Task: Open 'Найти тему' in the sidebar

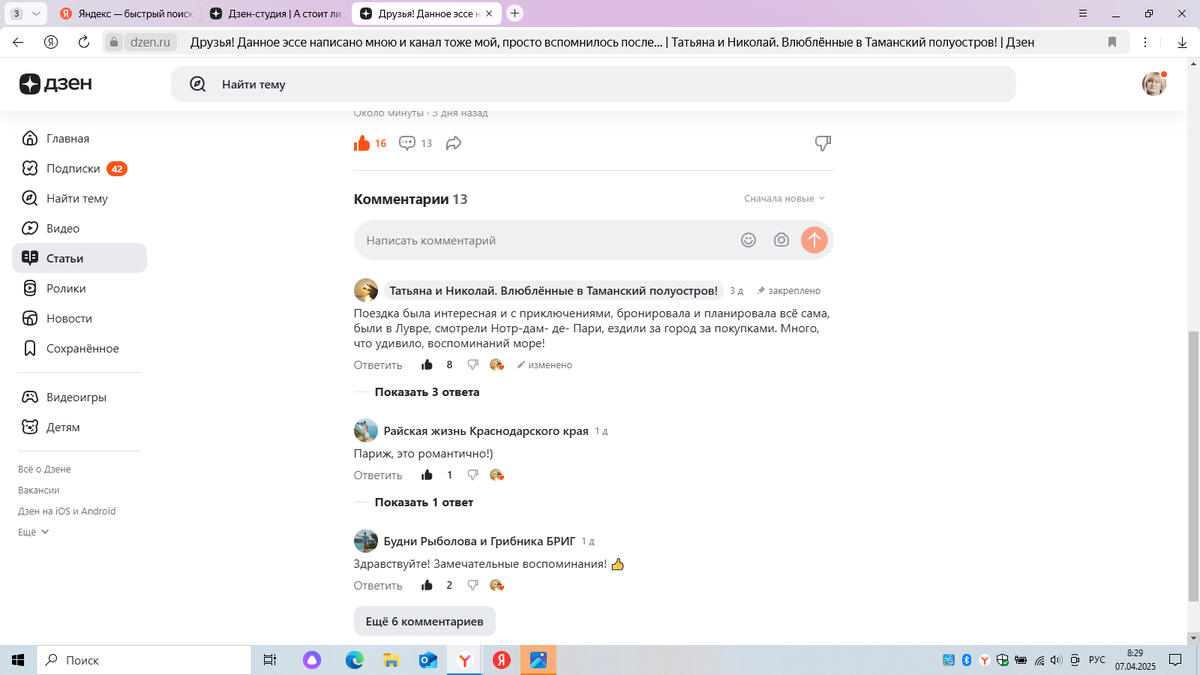Action: (x=79, y=199)
